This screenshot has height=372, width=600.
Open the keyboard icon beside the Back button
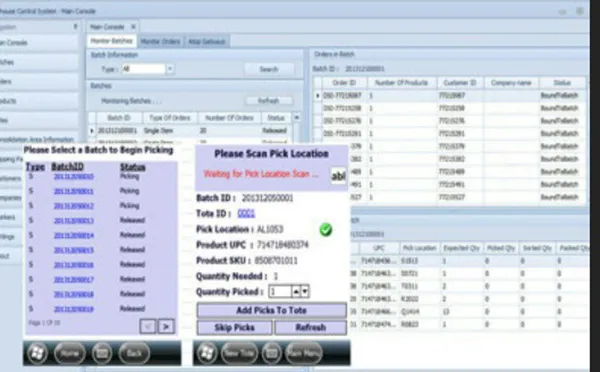coord(101,353)
